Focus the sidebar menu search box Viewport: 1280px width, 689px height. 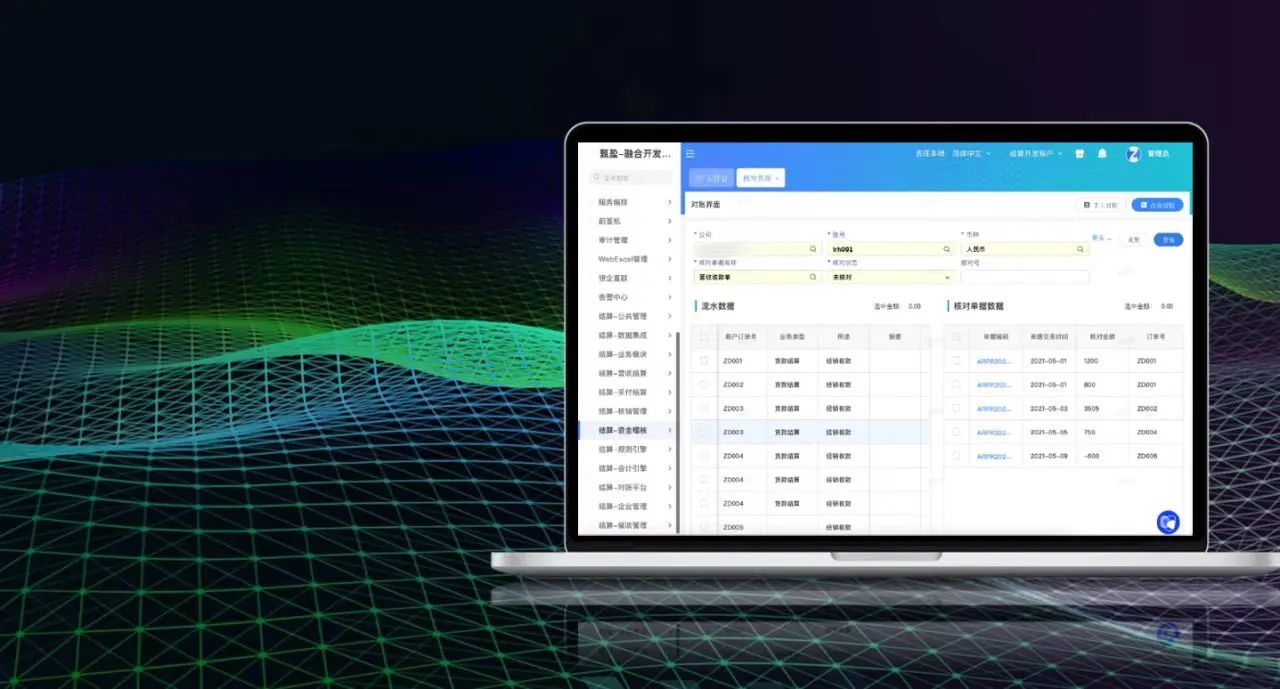pos(629,177)
